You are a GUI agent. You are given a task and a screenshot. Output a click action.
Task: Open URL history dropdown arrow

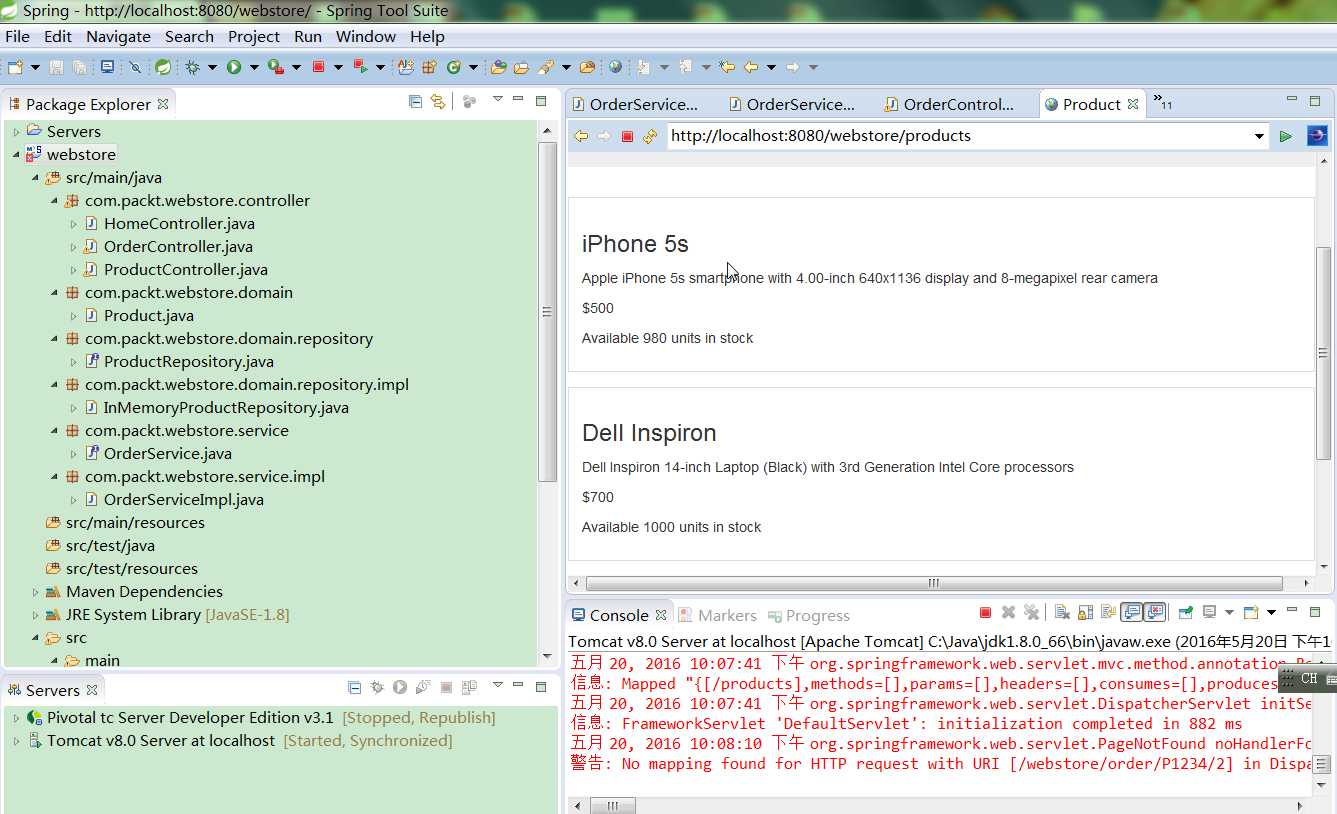(1259, 136)
